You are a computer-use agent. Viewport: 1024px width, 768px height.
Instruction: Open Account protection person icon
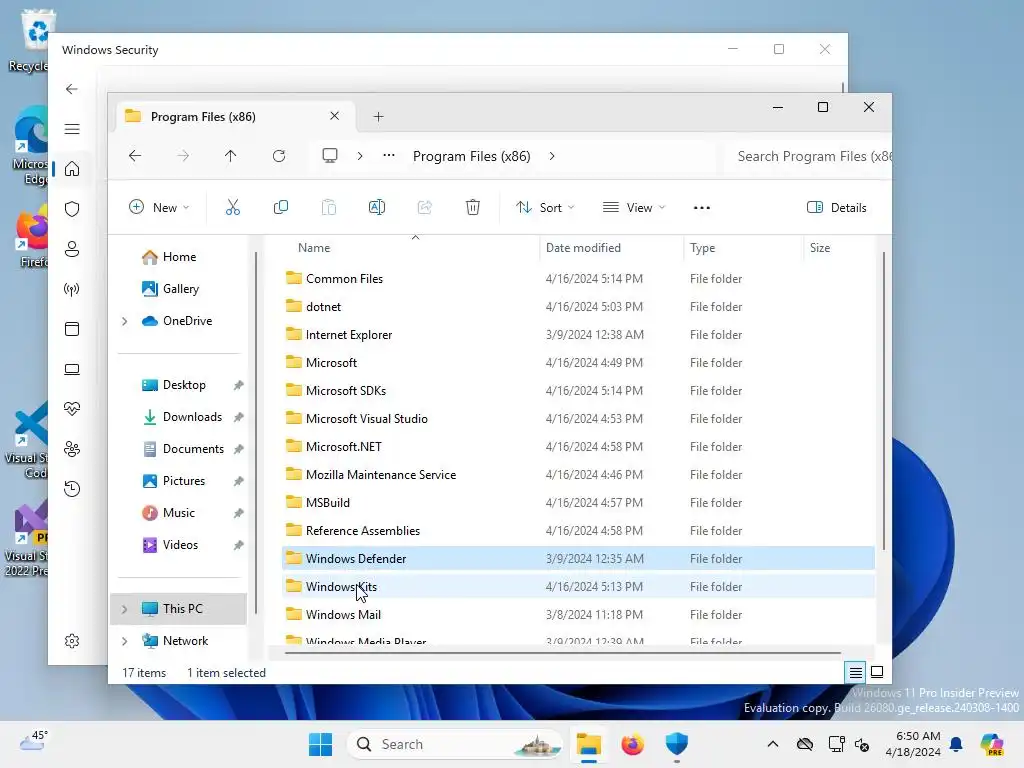(72, 249)
